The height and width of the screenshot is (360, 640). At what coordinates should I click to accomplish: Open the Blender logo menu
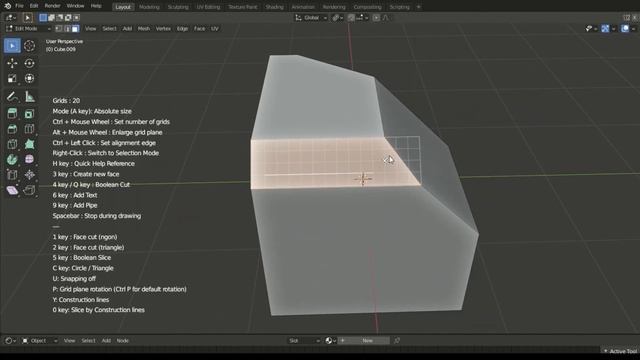coord(7,6)
